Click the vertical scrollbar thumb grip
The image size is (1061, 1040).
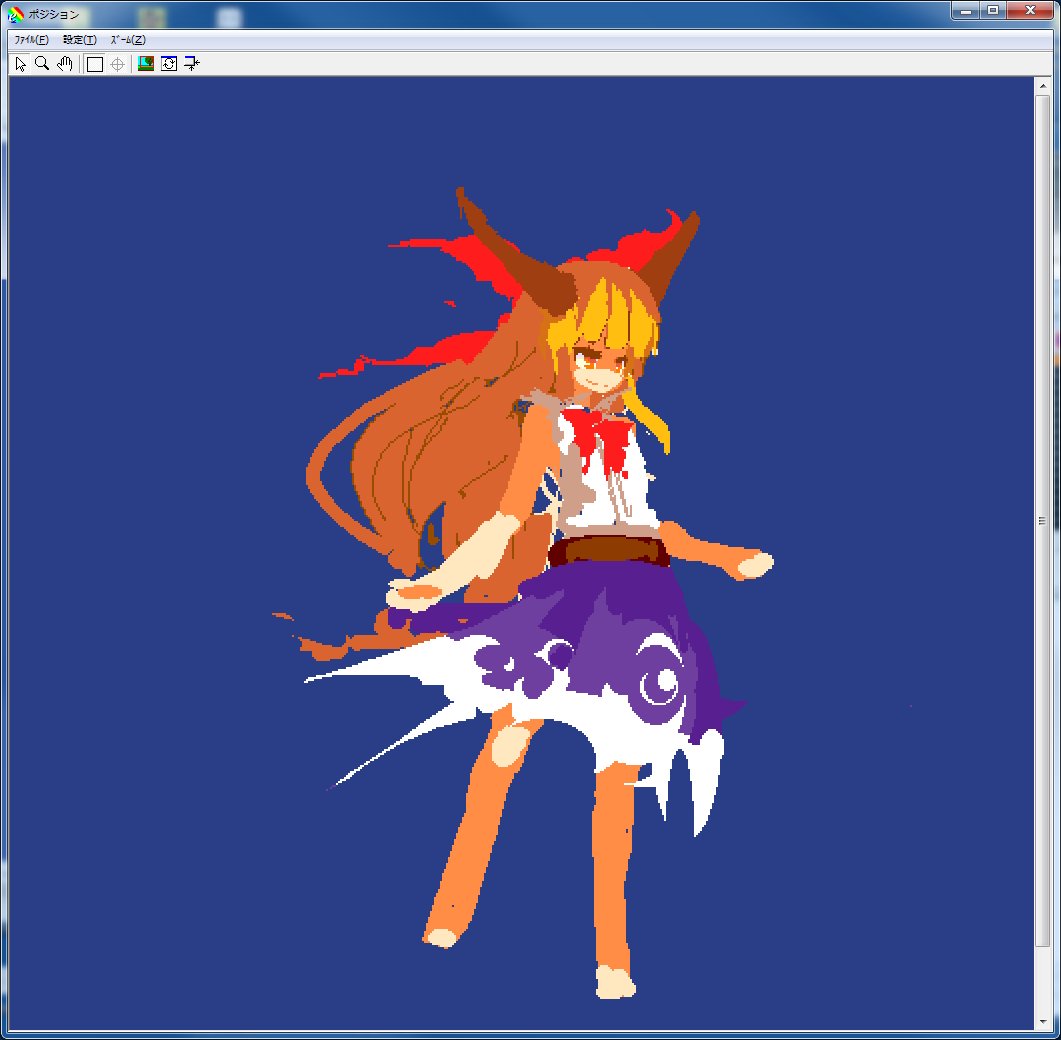pyautogui.click(x=1042, y=520)
